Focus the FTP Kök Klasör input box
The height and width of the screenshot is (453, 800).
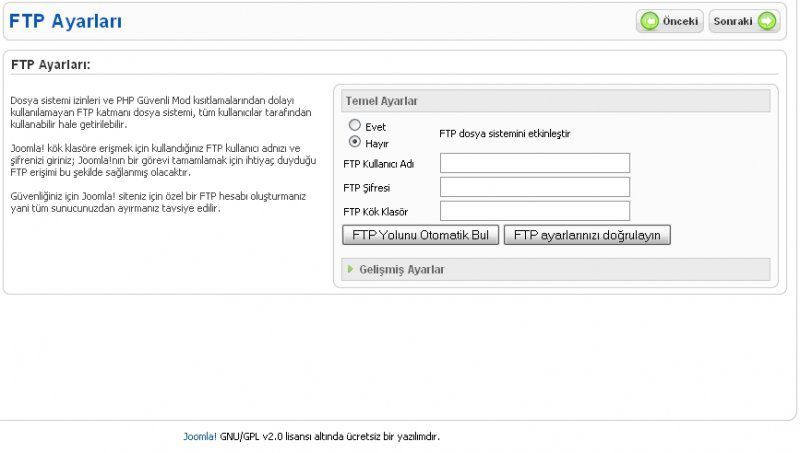pyautogui.click(x=534, y=211)
